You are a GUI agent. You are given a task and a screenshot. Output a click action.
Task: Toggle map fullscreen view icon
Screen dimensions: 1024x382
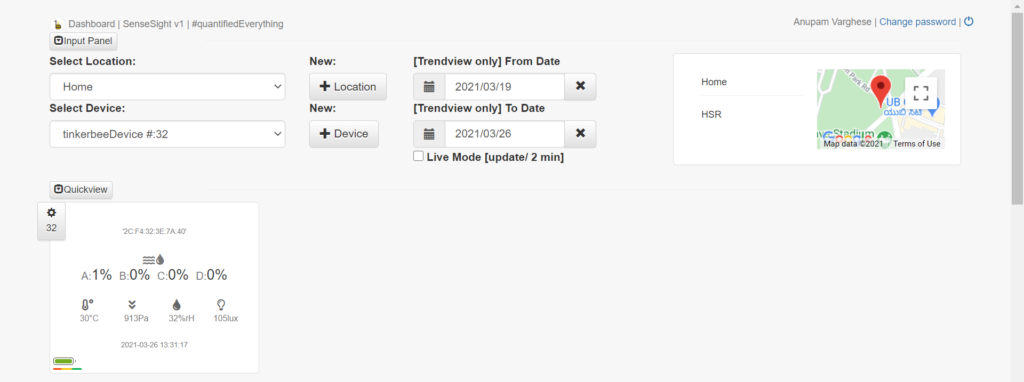pos(921,93)
